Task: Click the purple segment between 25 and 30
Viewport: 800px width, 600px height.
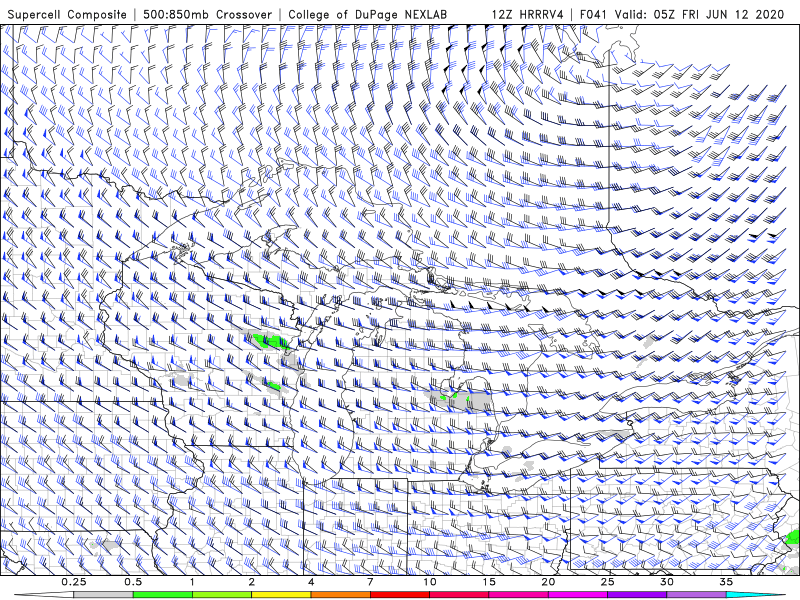Action: [x=637, y=595]
